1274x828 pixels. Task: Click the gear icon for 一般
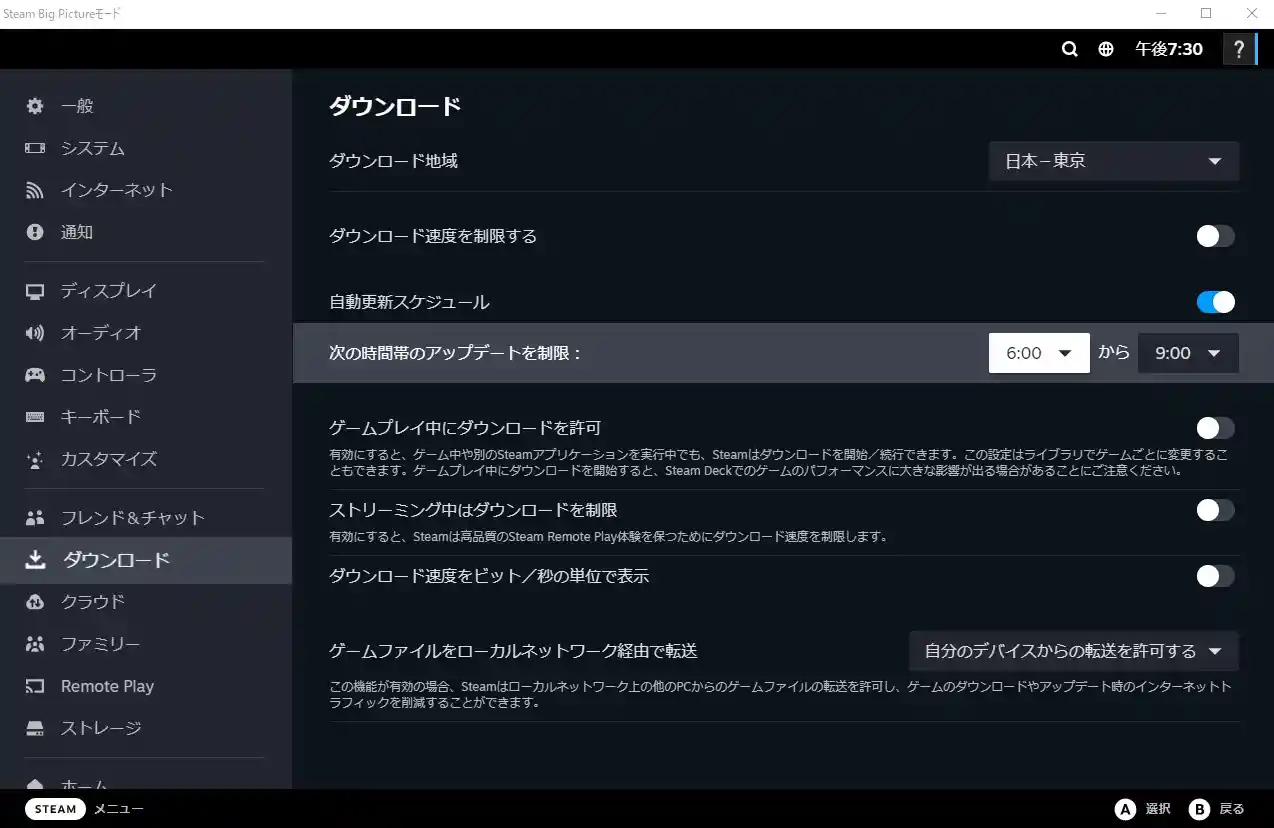coord(35,106)
